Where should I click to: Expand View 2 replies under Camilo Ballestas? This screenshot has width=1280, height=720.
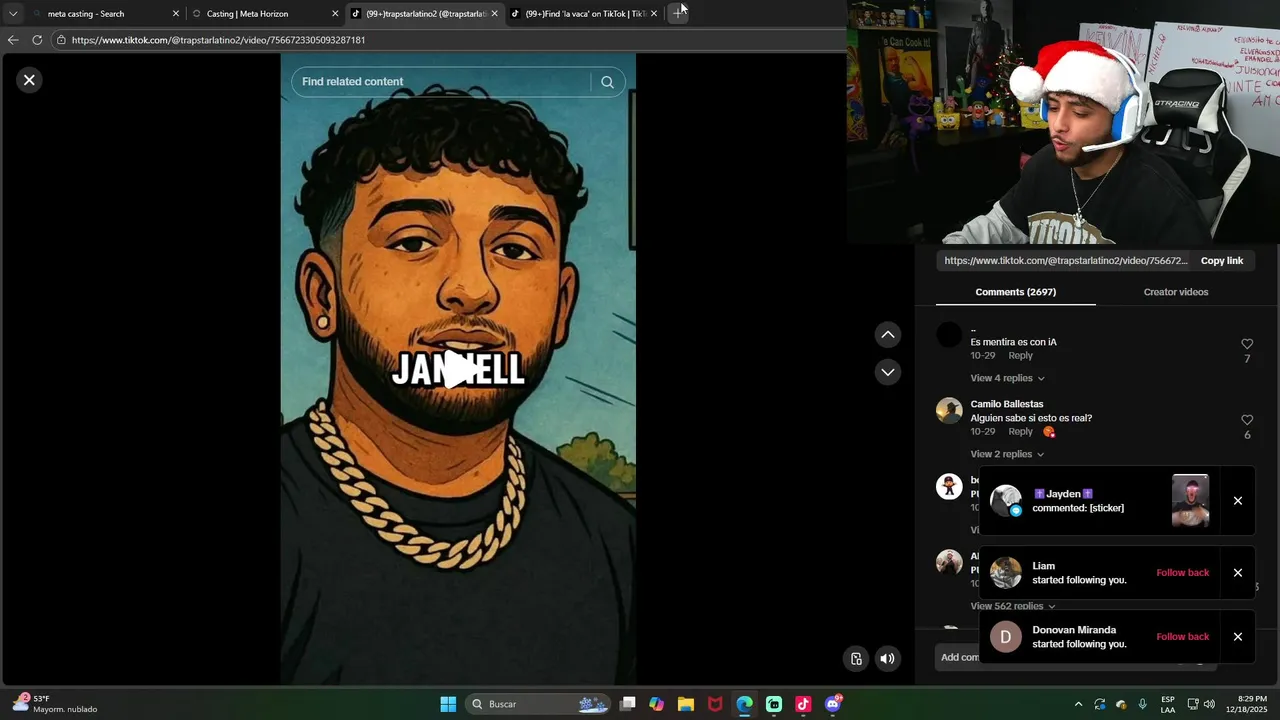pyautogui.click(x=1007, y=454)
